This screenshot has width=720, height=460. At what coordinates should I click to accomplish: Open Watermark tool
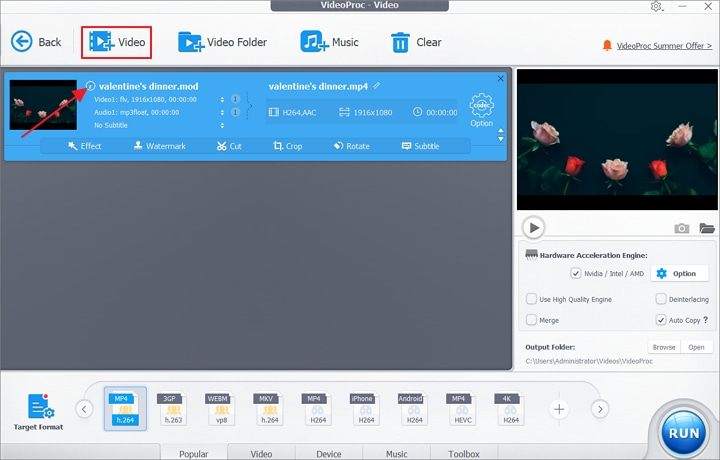point(159,146)
